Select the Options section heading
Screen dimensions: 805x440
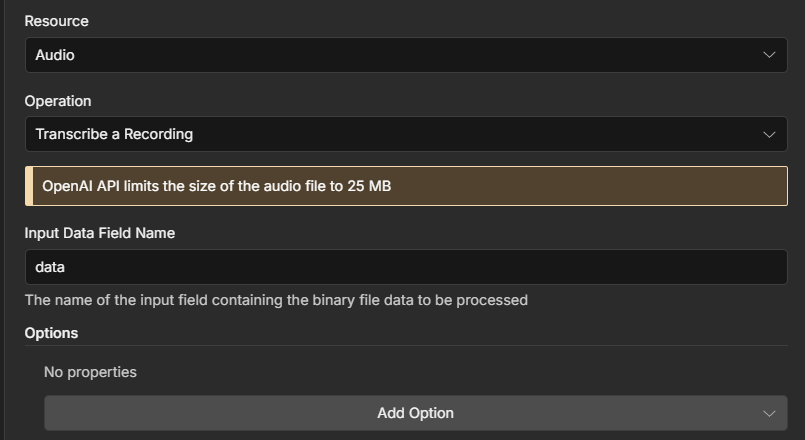(x=51, y=332)
